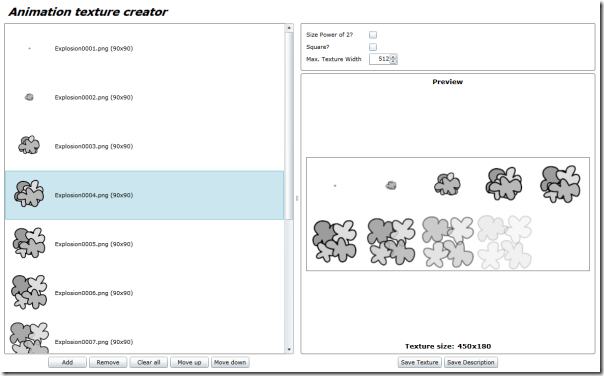This screenshot has width=604, height=376.
Task: Select the Explosion0003.png thumbnail
Action: (x=29, y=145)
